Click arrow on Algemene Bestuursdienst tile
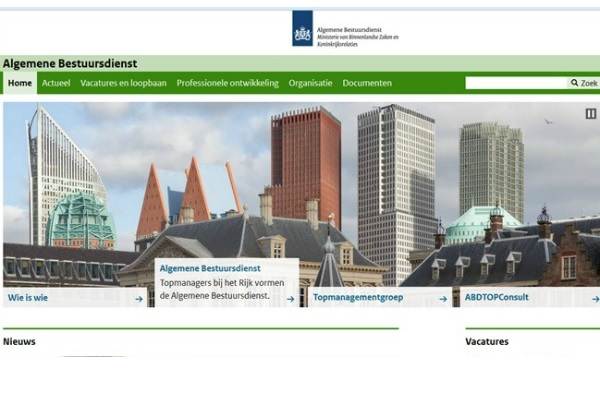This screenshot has height=400, width=600. pos(290,299)
